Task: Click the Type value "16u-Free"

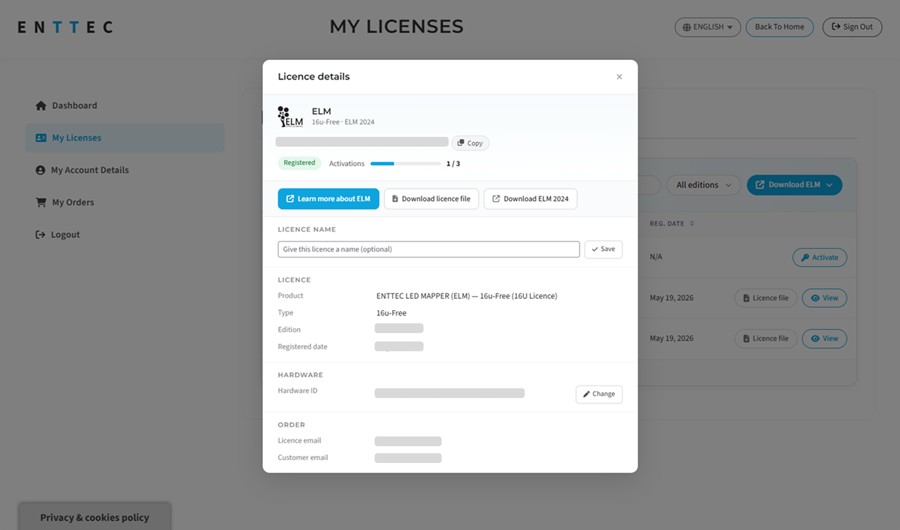Action: [x=391, y=313]
